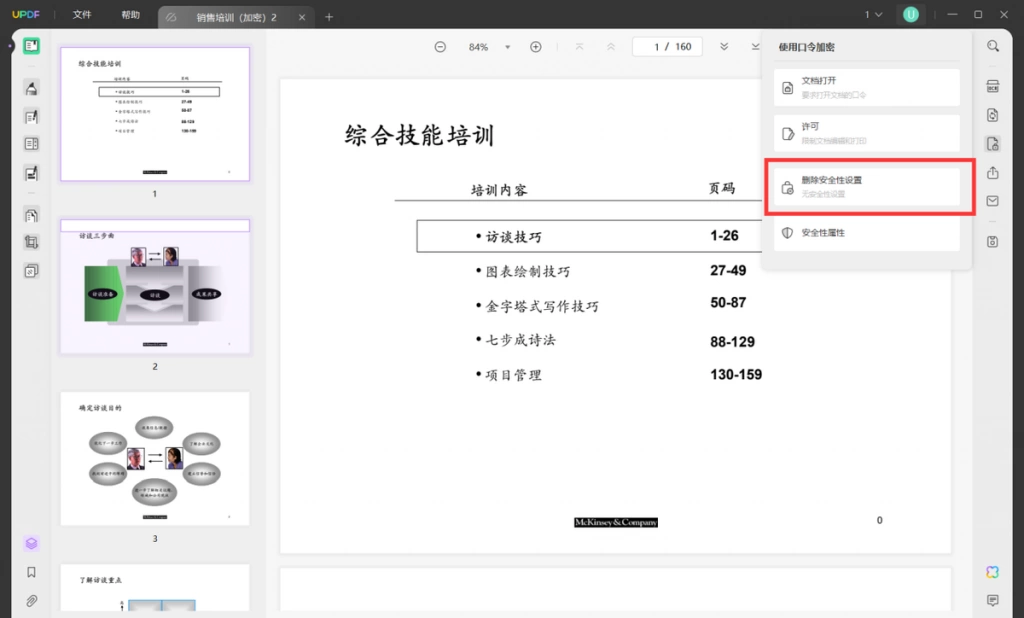Click the 图表绘制技巧 list entry
The height and width of the screenshot is (618, 1024).
tap(528, 272)
